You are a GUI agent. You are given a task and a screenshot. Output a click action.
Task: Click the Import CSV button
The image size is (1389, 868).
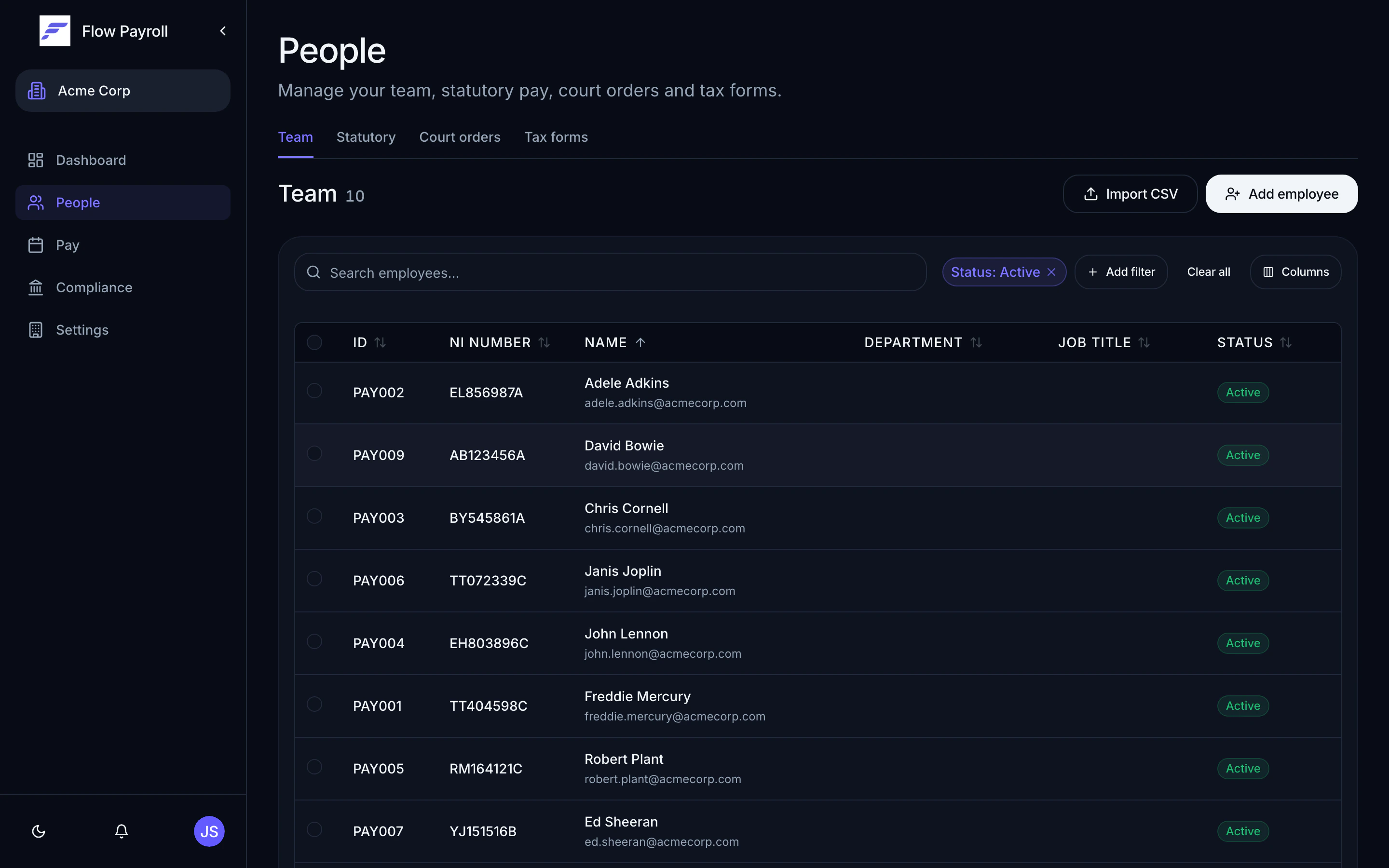tap(1130, 194)
